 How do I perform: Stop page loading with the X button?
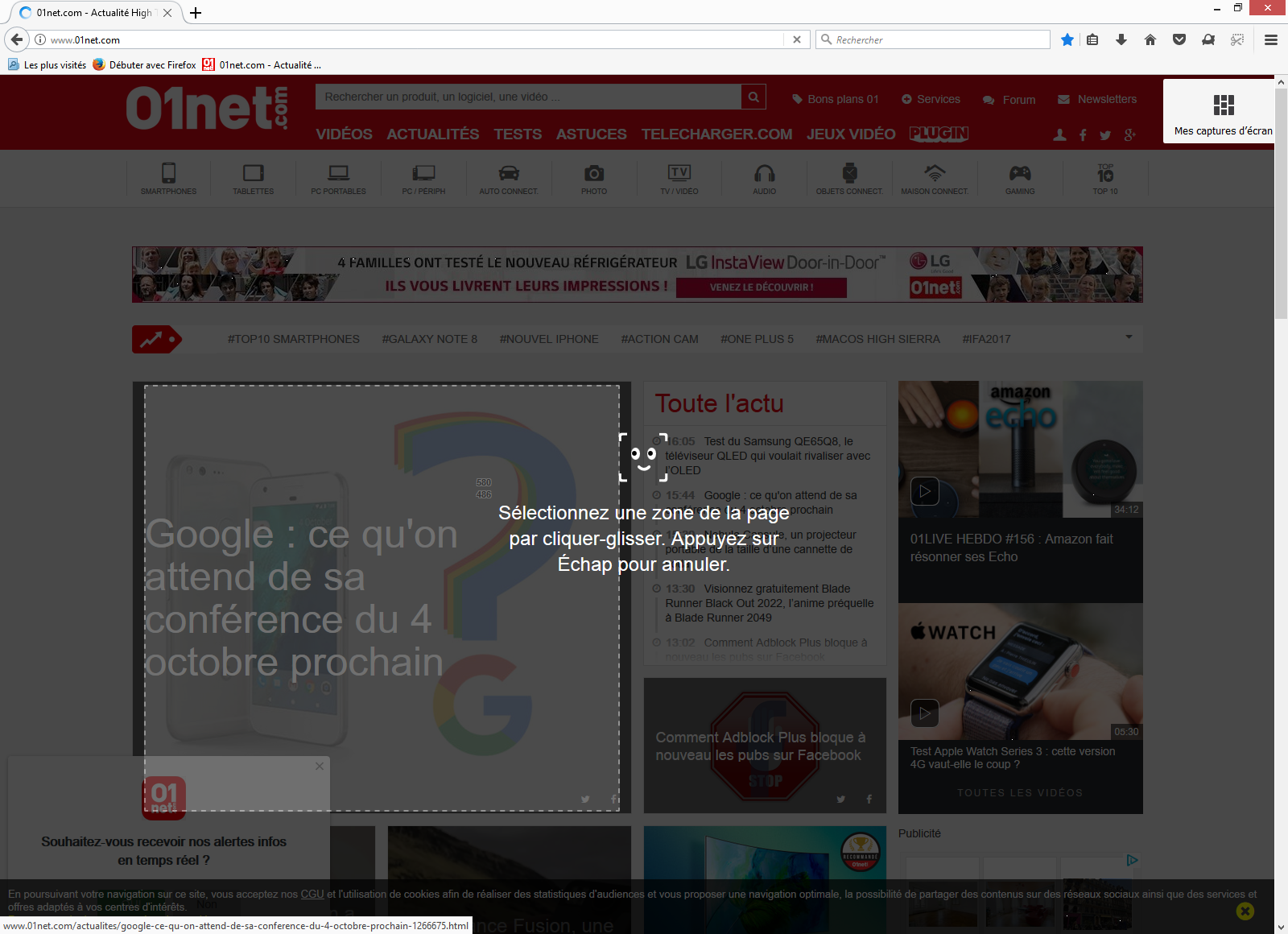796,39
